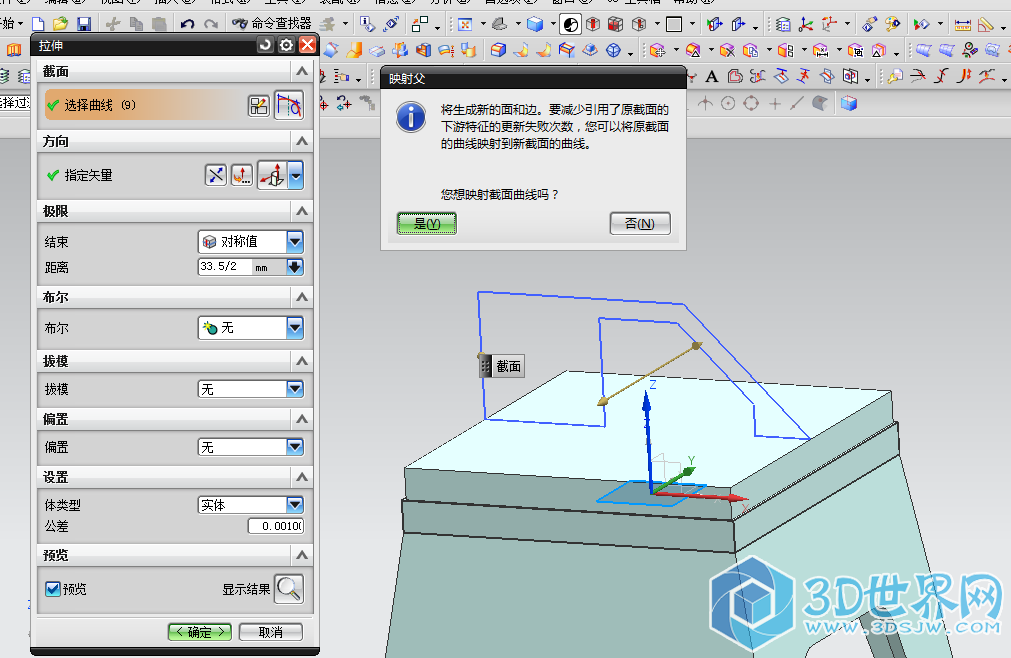Viewport: 1011px width, 658px height.
Task: Toggle point on face snap
Action: point(820,103)
